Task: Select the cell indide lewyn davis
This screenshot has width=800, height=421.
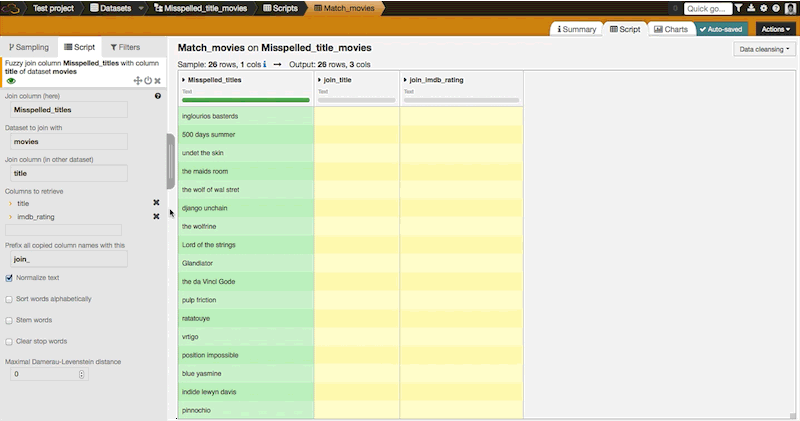Action: [246, 392]
